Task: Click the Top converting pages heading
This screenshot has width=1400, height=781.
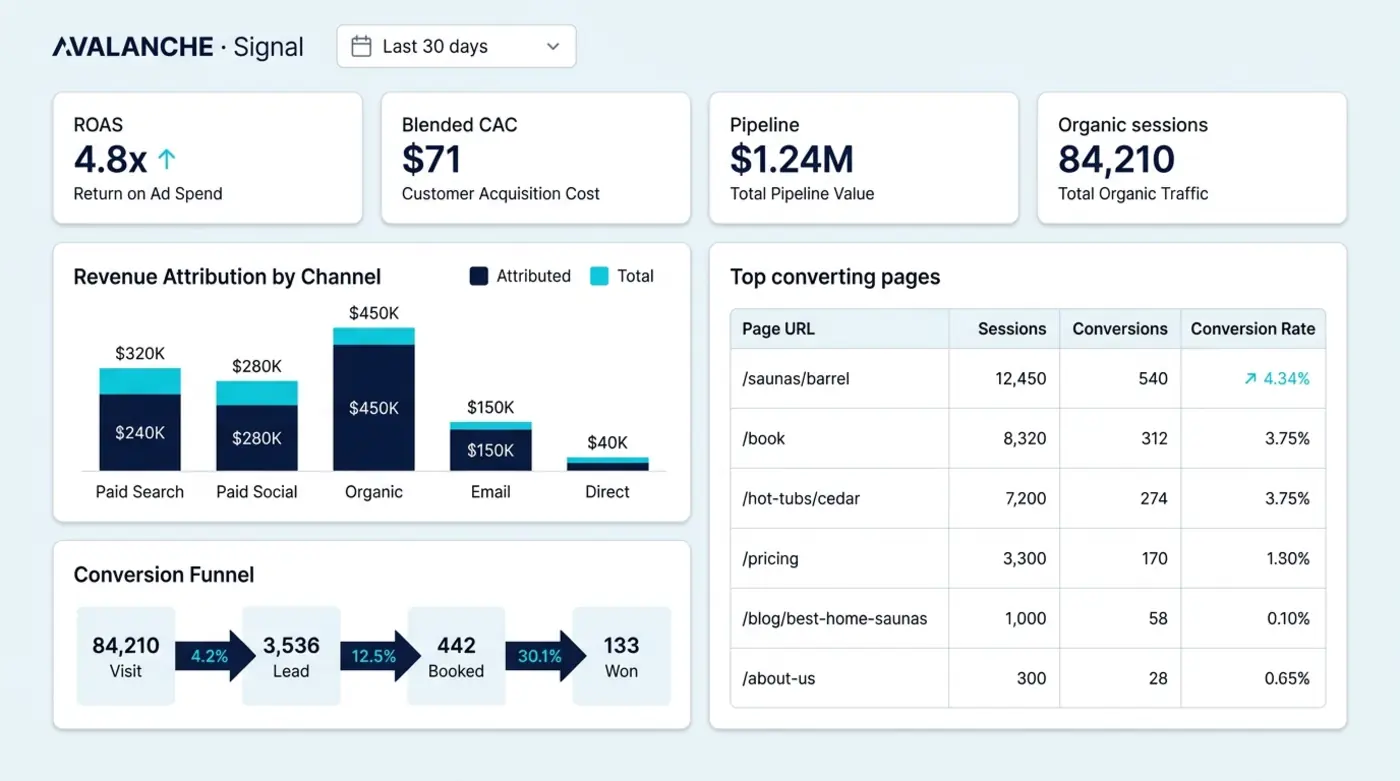Action: click(835, 277)
